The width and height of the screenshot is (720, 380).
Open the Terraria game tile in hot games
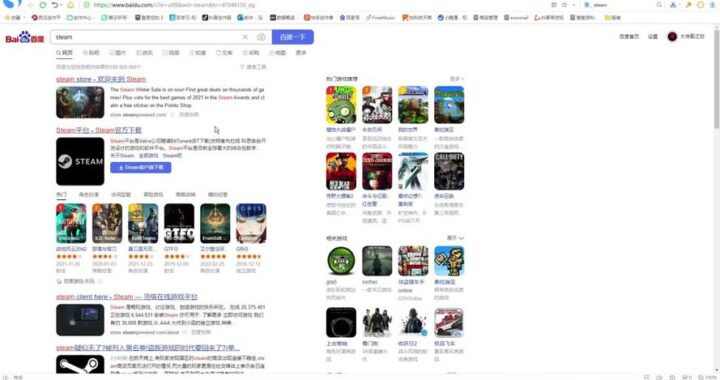coord(449,105)
